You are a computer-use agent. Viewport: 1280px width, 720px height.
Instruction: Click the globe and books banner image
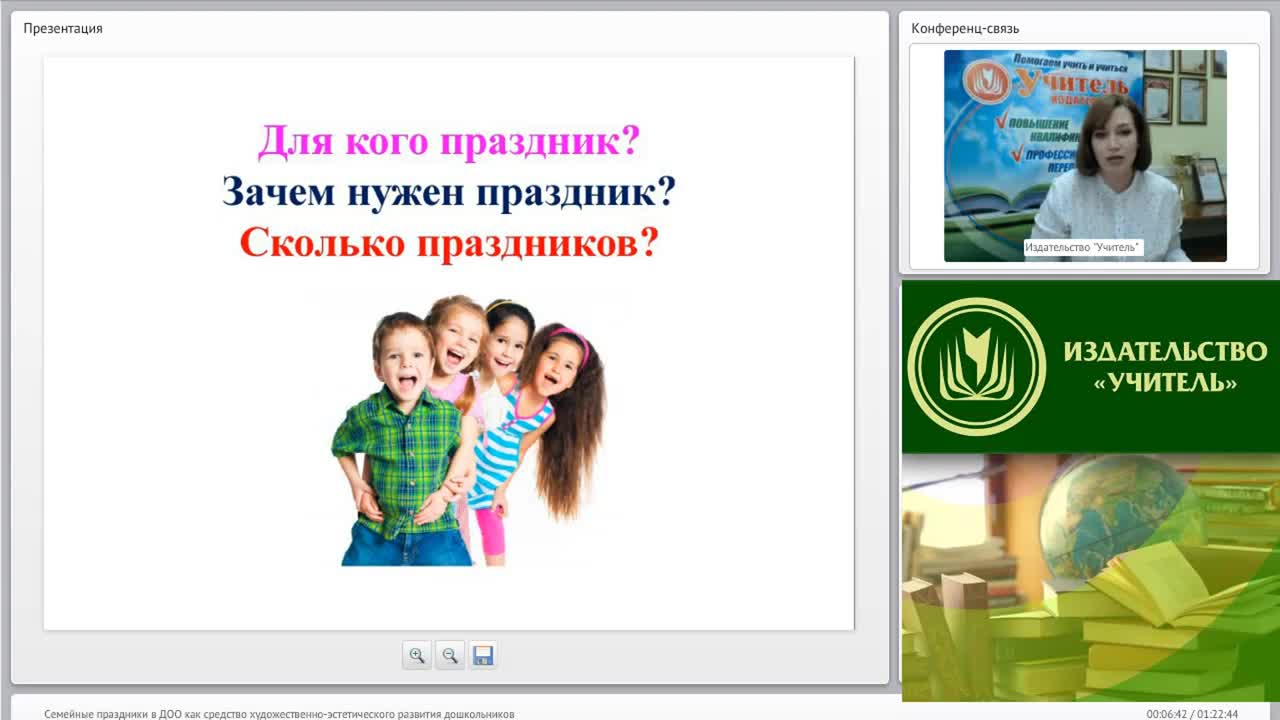(1091, 577)
